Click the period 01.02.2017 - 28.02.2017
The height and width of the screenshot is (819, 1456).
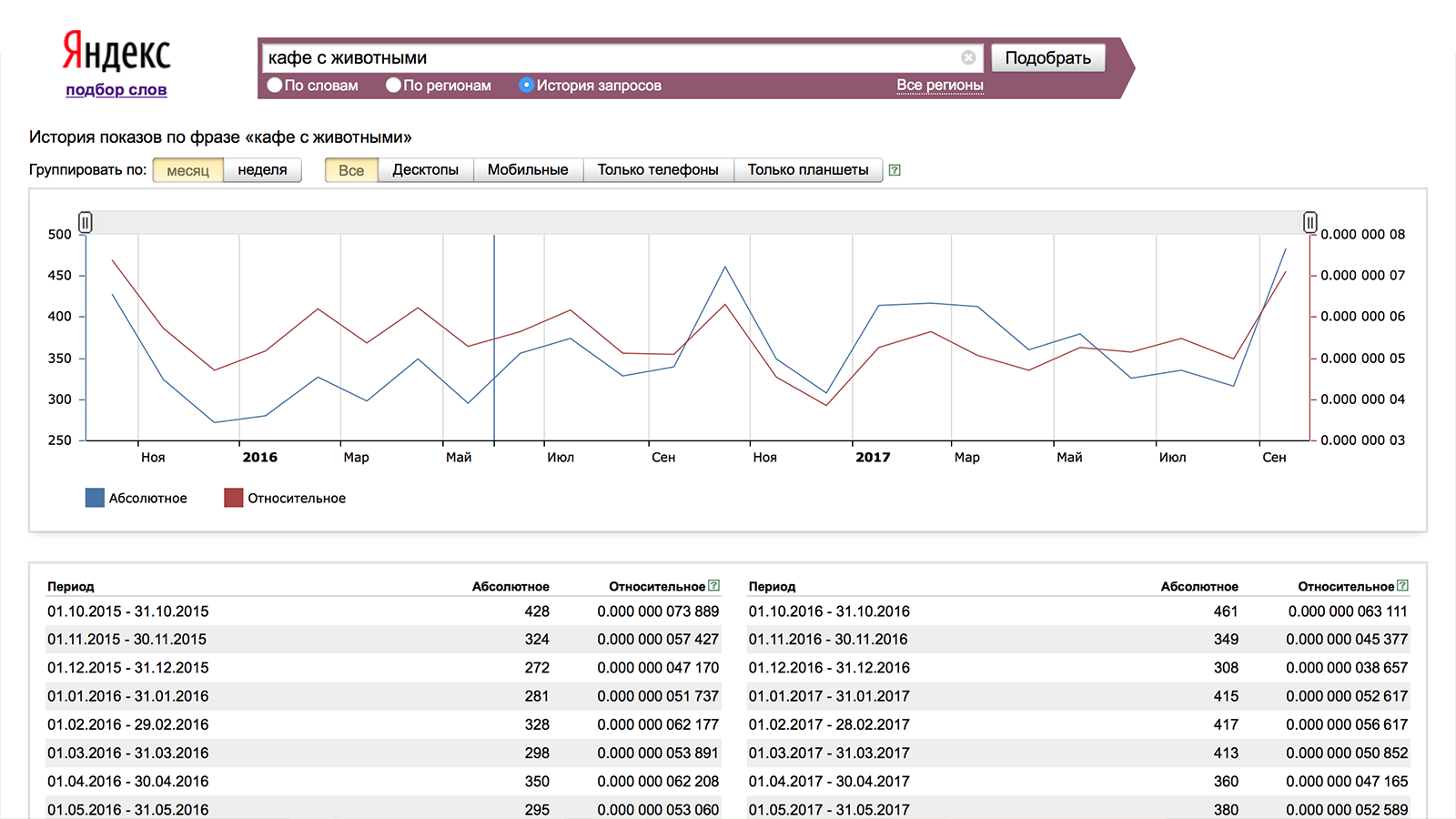829,724
